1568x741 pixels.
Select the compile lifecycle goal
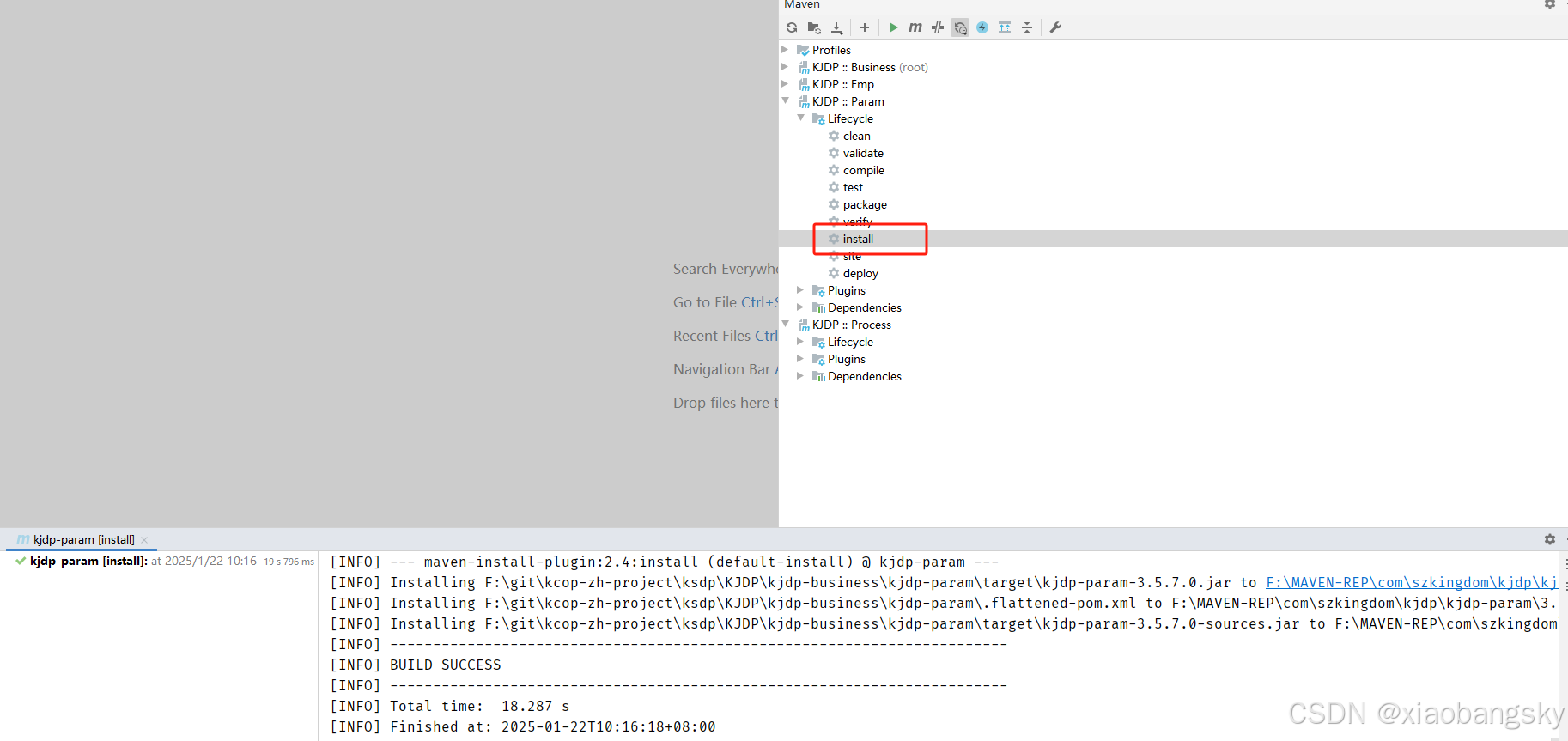[x=863, y=170]
